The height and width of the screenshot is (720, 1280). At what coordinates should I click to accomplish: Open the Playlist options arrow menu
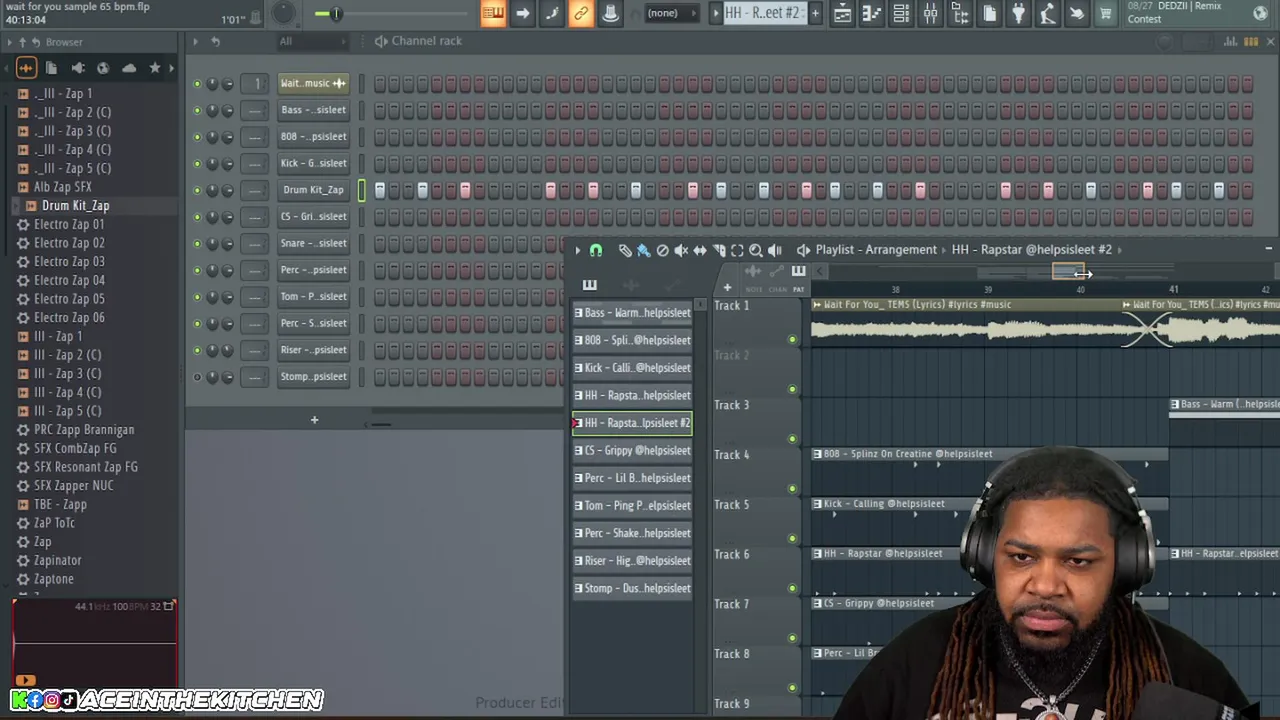click(577, 250)
